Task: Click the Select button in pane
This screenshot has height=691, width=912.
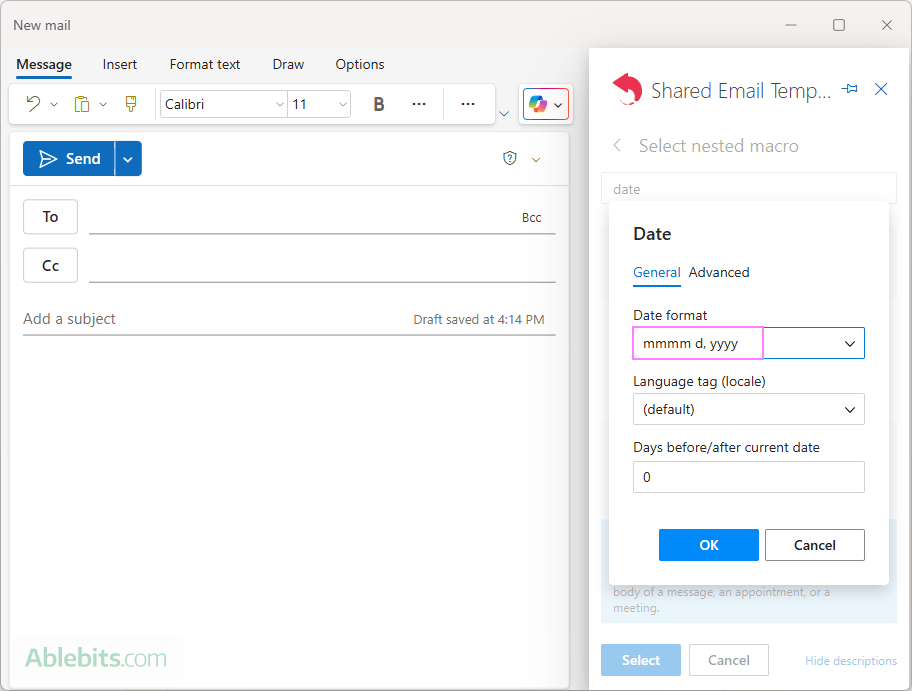Action: tap(641, 660)
